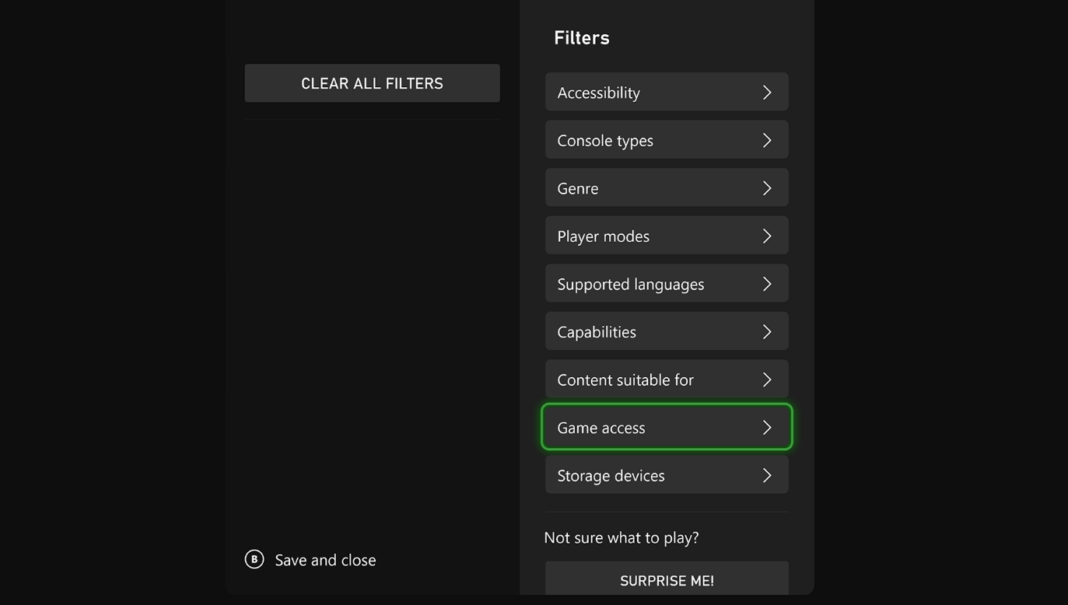The width and height of the screenshot is (1068, 605).
Task: Select the Save and close label
Action: [x=326, y=560]
